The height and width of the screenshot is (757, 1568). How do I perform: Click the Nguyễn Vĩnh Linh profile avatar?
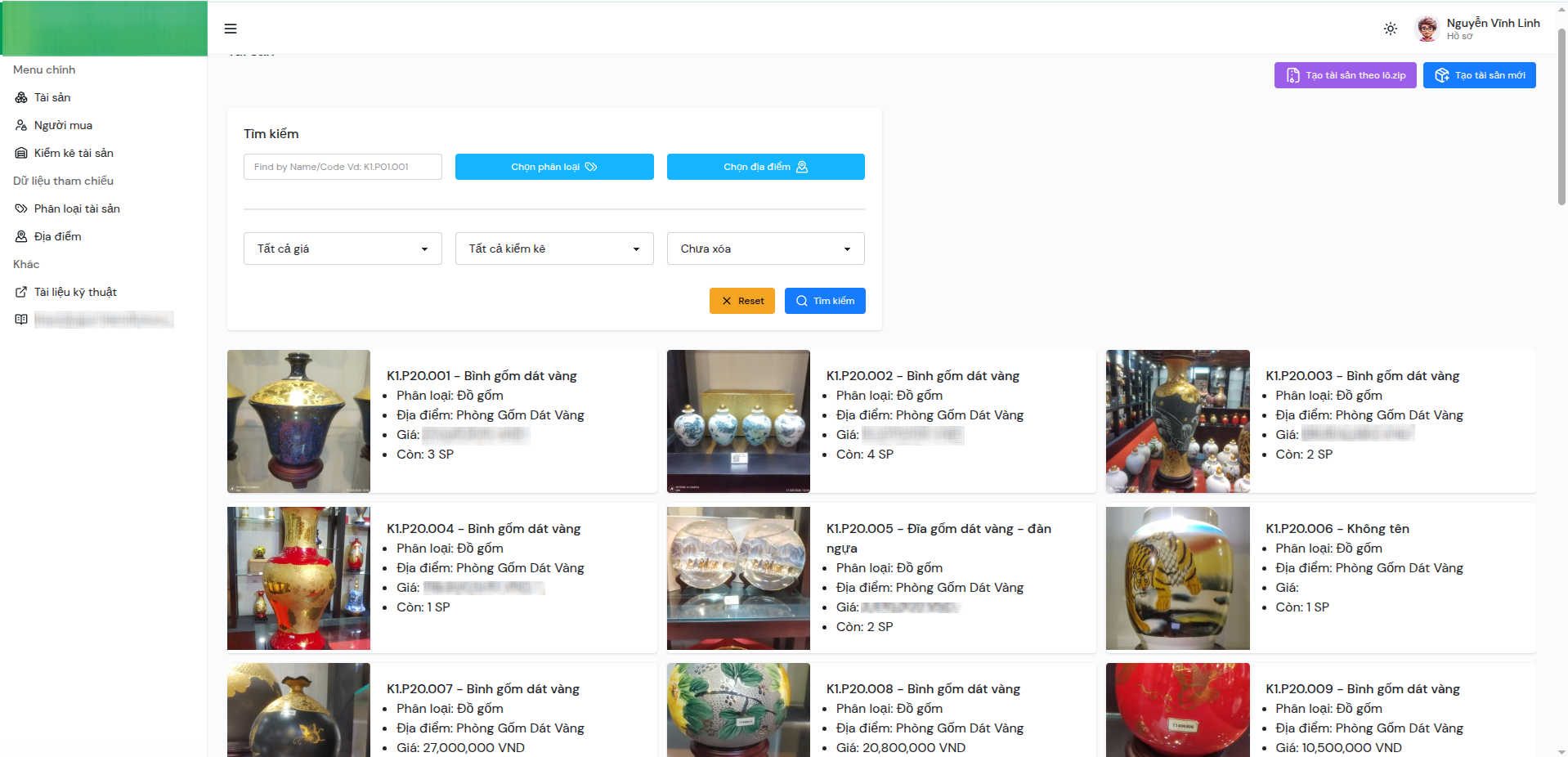(x=1426, y=29)
